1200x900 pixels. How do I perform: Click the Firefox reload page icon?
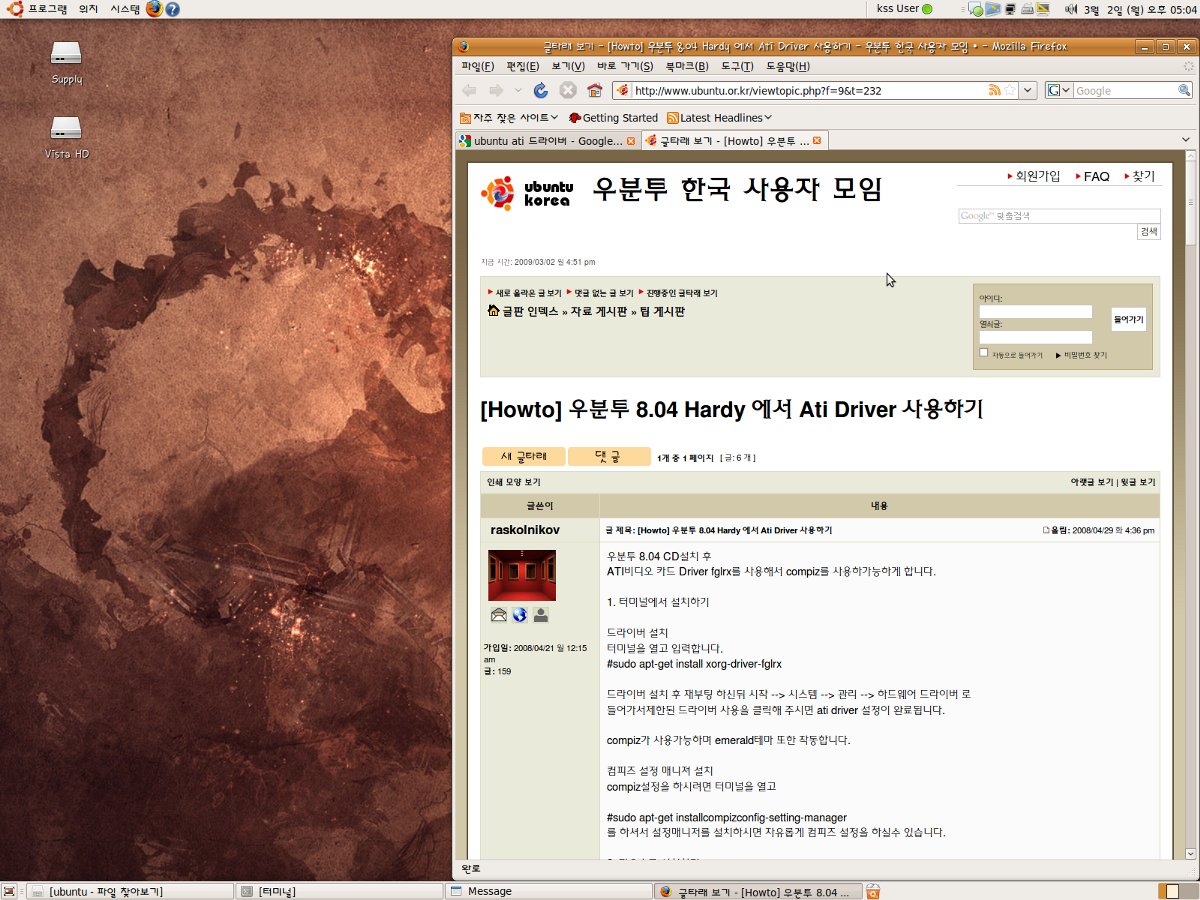(x=541, y=90)
